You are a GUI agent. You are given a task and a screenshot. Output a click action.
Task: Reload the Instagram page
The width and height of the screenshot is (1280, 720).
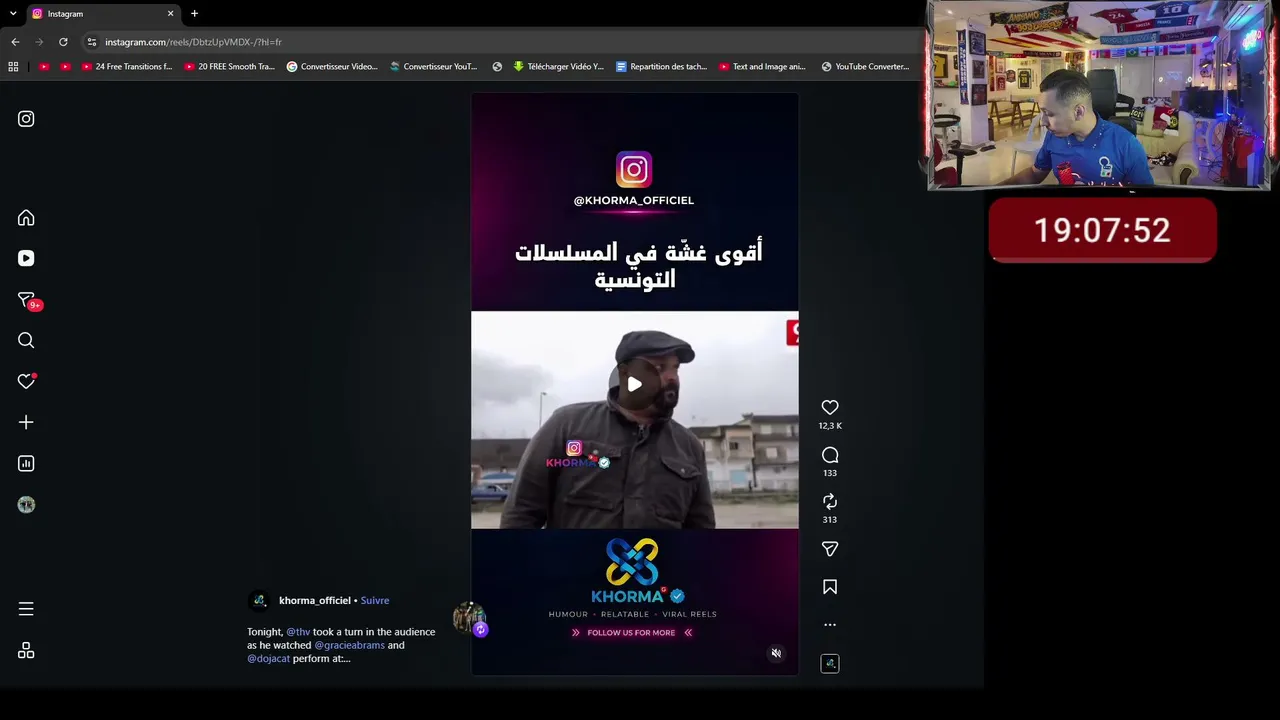point(63,42)
